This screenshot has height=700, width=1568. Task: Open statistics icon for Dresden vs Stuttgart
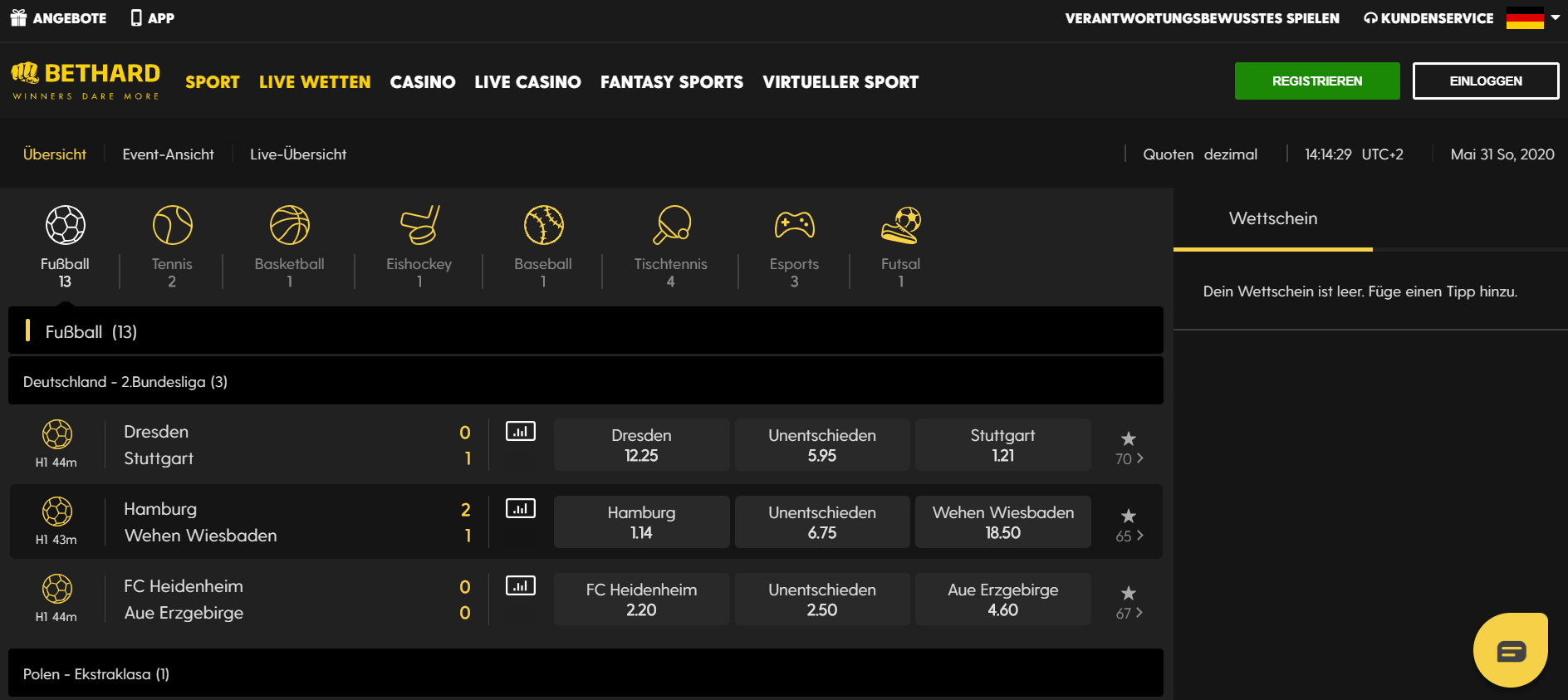click(x=521, y=431)
